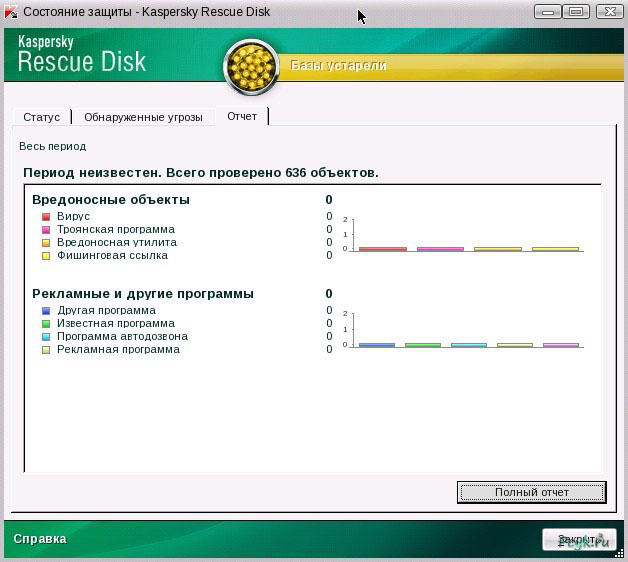The image size is (628, 562).
Task: Click the Рекламные и другие программы heading
Action: click(143, 294)
